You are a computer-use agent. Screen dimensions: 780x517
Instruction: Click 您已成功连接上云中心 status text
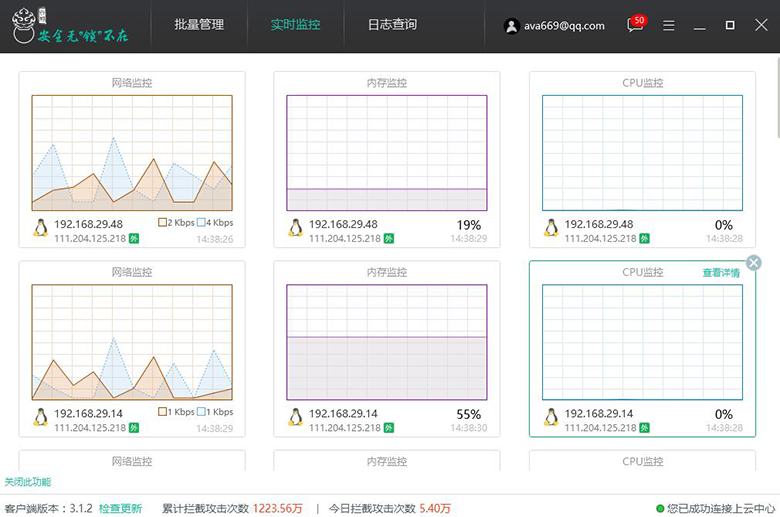721,509
